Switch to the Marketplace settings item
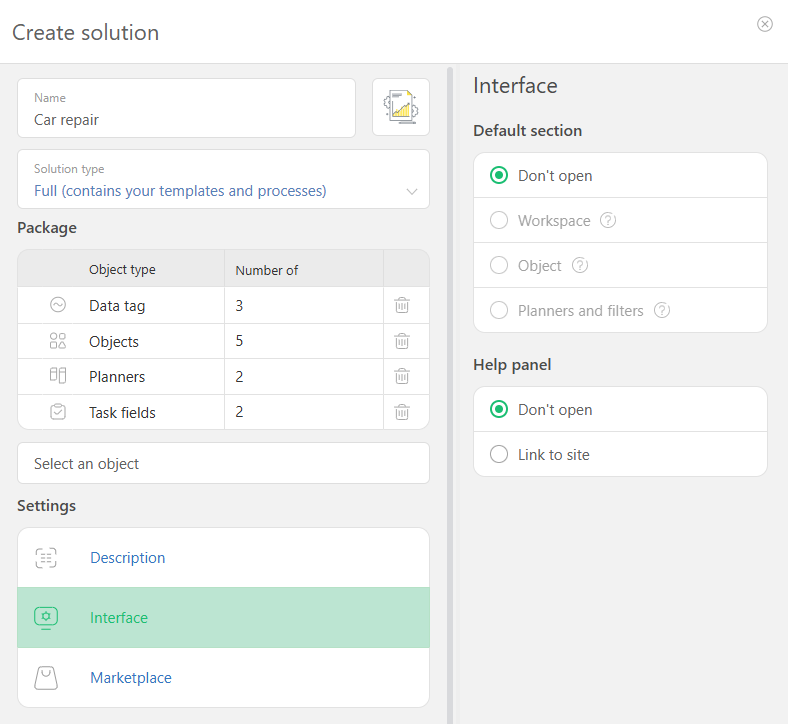 click(x=224, y=677)
